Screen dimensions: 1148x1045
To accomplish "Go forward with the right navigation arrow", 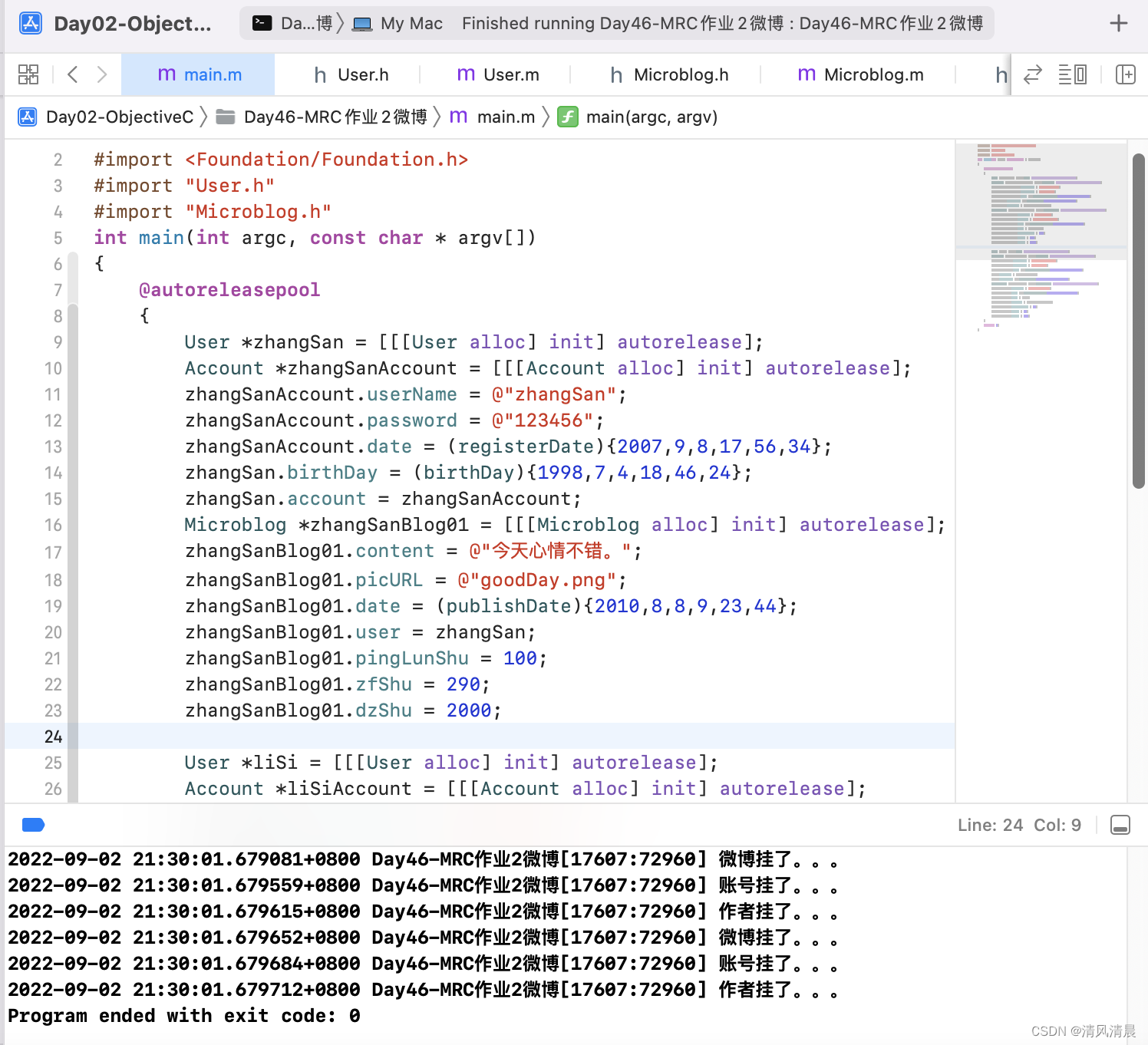I will pyautogui.click(x=101, y=74).
